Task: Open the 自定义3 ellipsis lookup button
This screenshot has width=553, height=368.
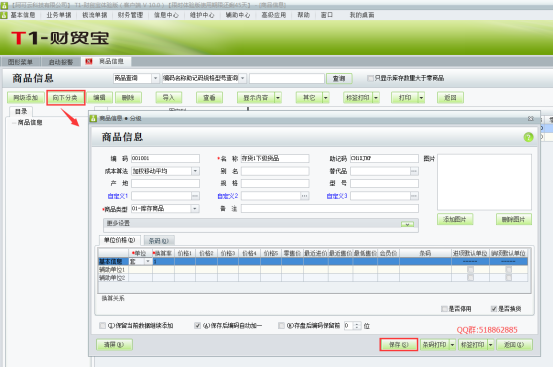Action: coord(414,196)
